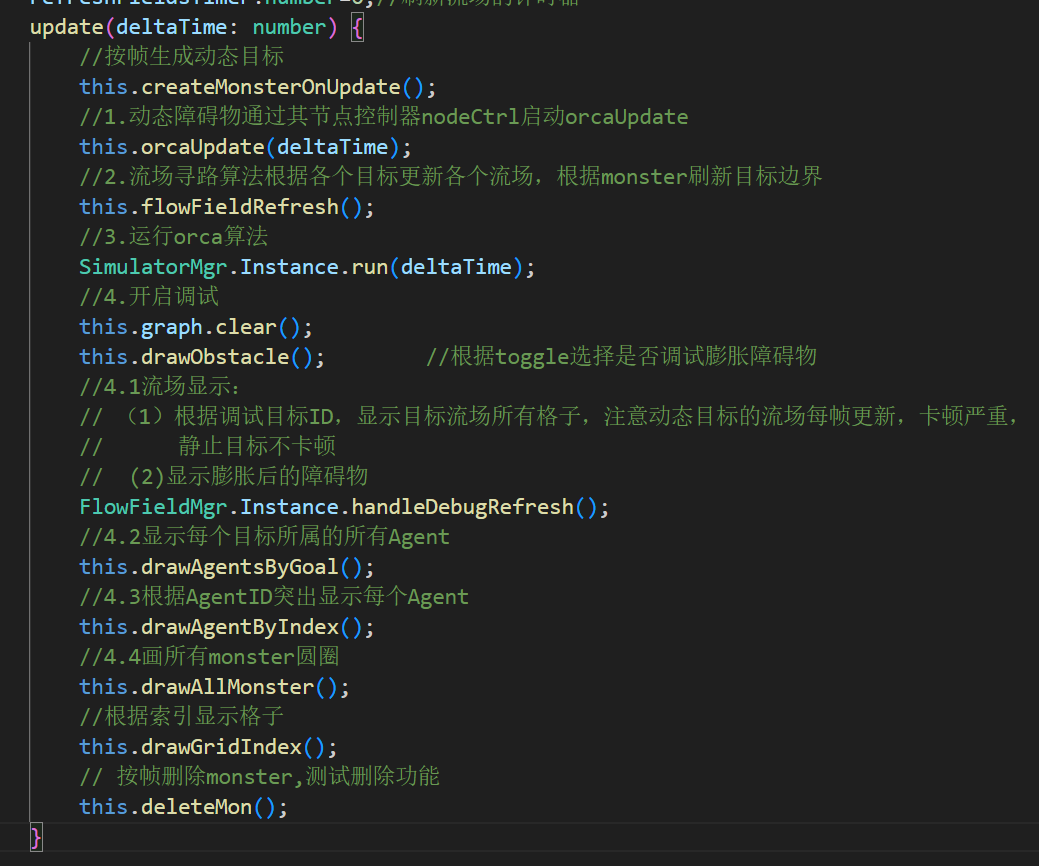The image size is (1039, 866).
Task: Click the drawAllMonster method call
Action: [x=227, y=687]
